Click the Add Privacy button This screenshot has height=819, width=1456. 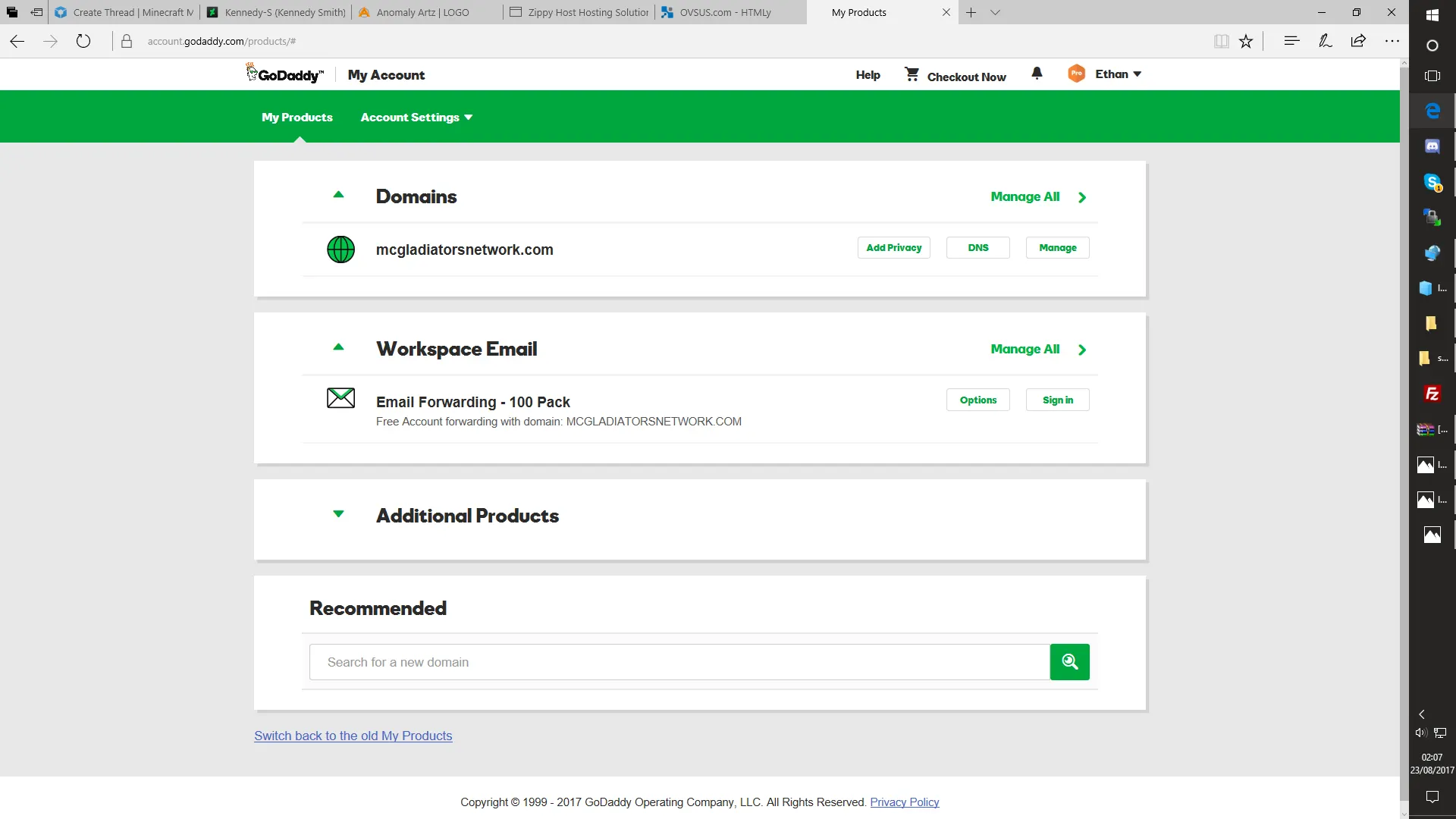tap(893, 248)
